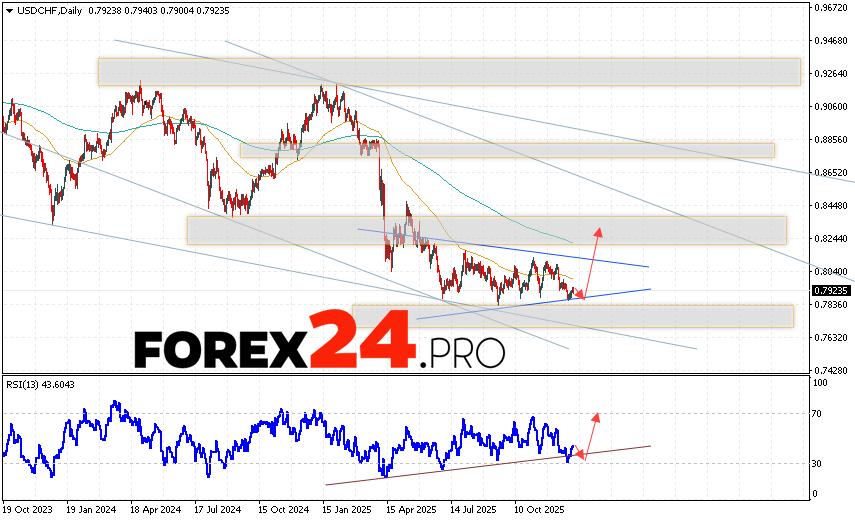Click the 10 Oct 2025 date label
This screenshot has width=855, height=521.
(x=539, y=507)
